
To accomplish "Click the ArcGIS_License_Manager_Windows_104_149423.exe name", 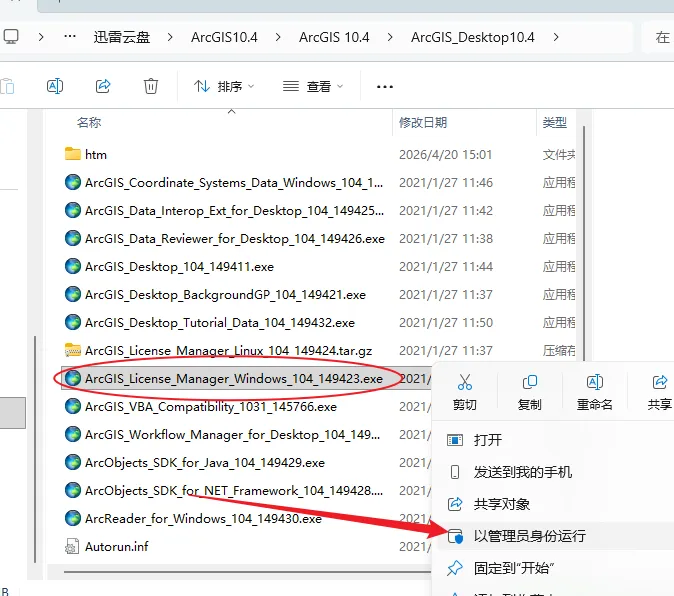I will coord(234,379).
